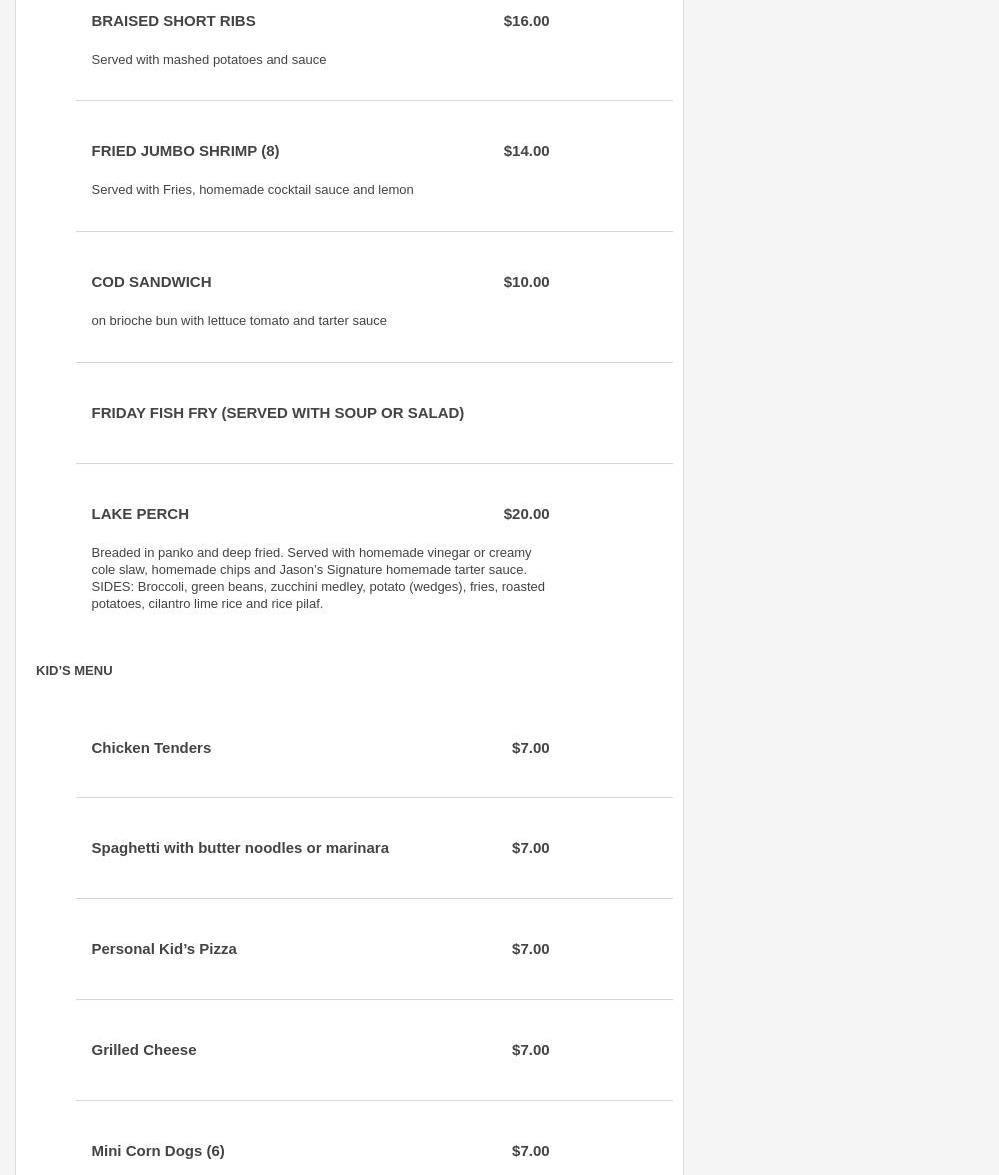
Task: Click the $20.00 Lake Perch price
Action: [x=526, y=514]
